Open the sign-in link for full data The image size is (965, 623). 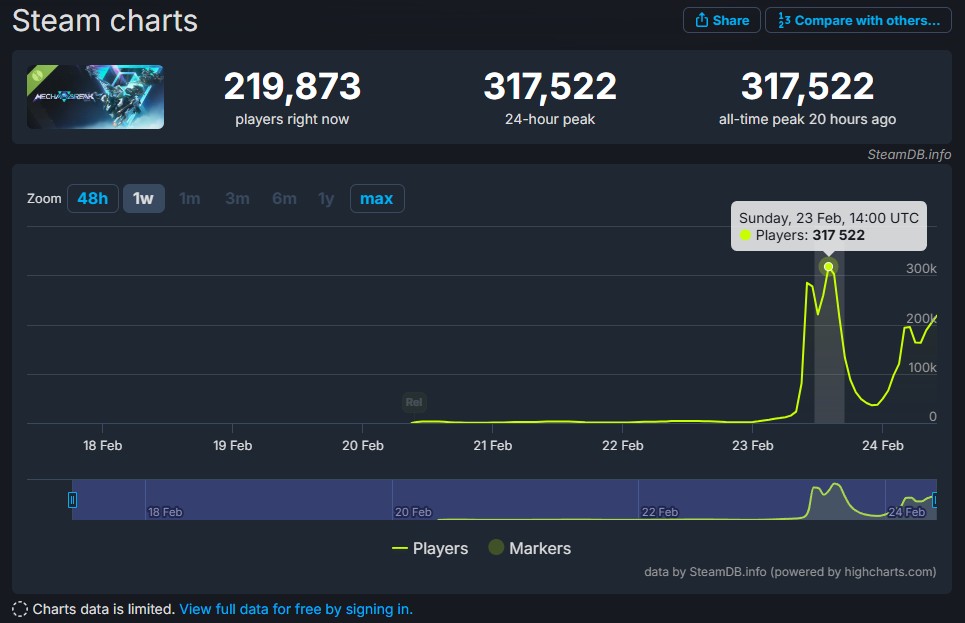tap(296, 609)
